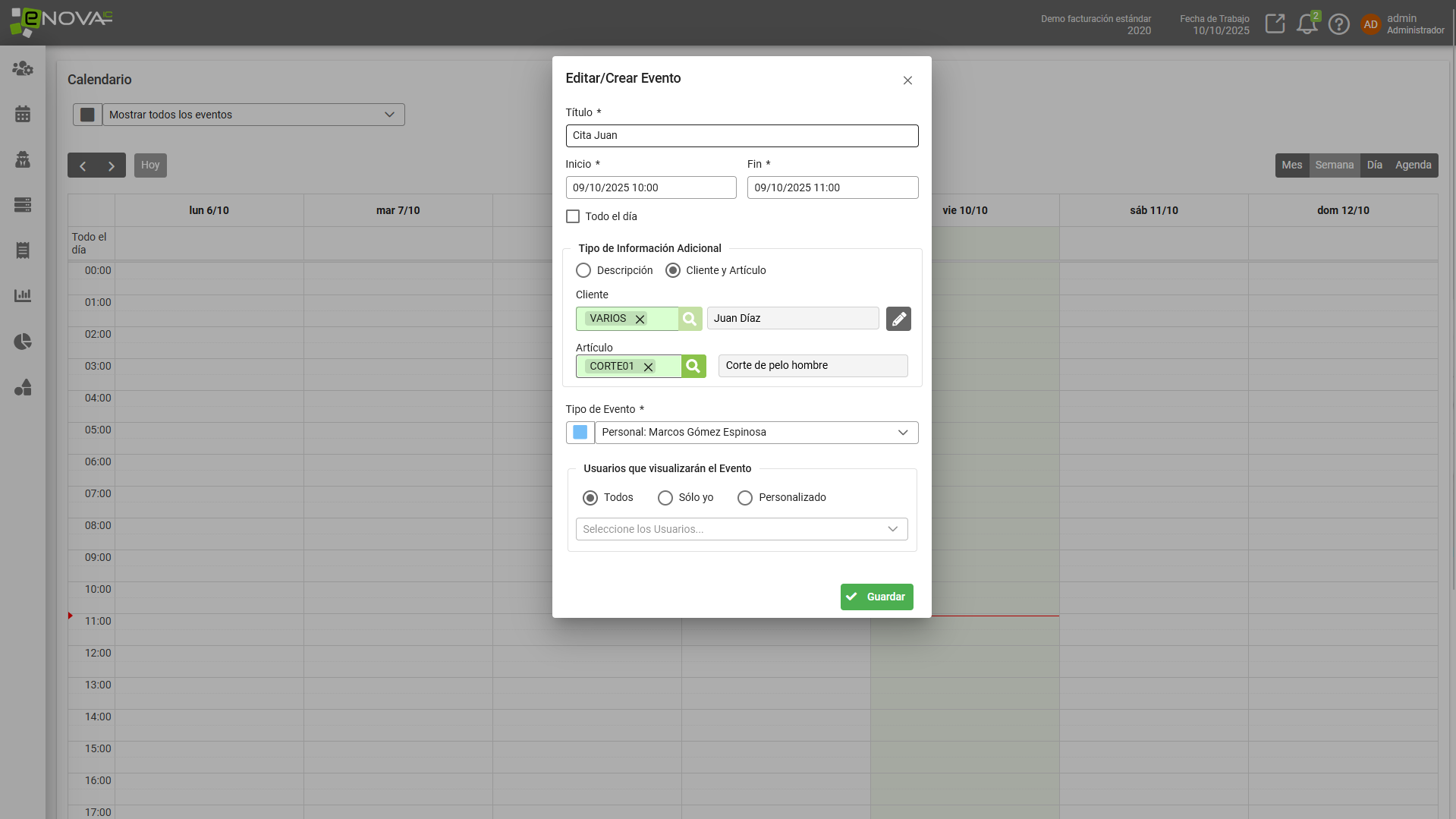This screenshot has height=819, width=1456.
Task: Click the blue event type color swatch
Action: click(x=580, y=433)
